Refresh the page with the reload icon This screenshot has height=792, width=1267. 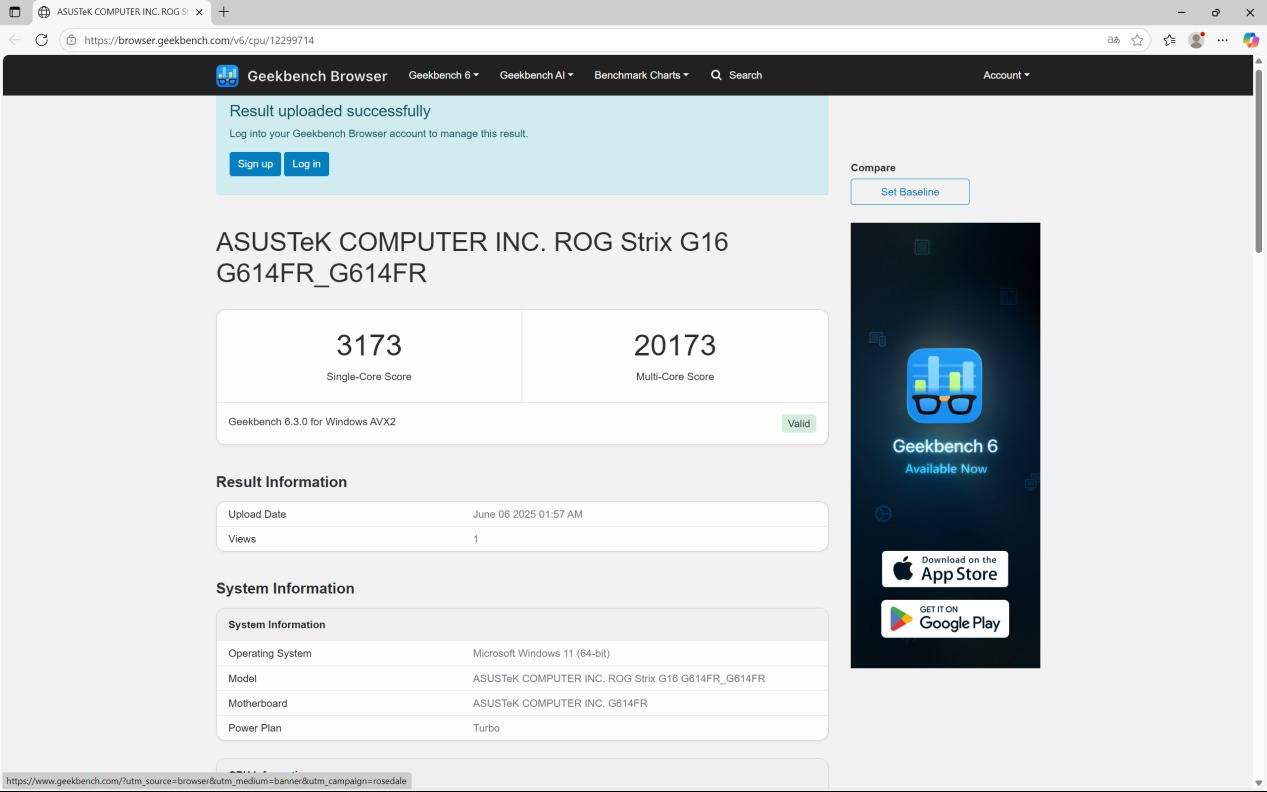[41, 40]
